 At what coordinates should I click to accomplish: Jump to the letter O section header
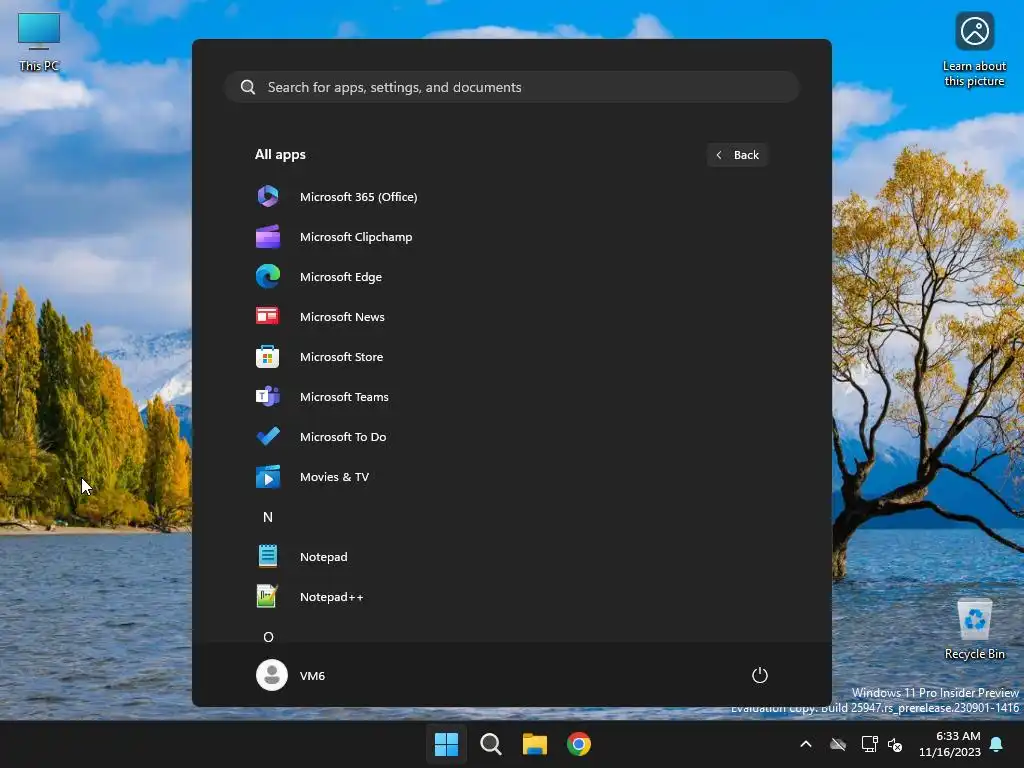(268, 637)
